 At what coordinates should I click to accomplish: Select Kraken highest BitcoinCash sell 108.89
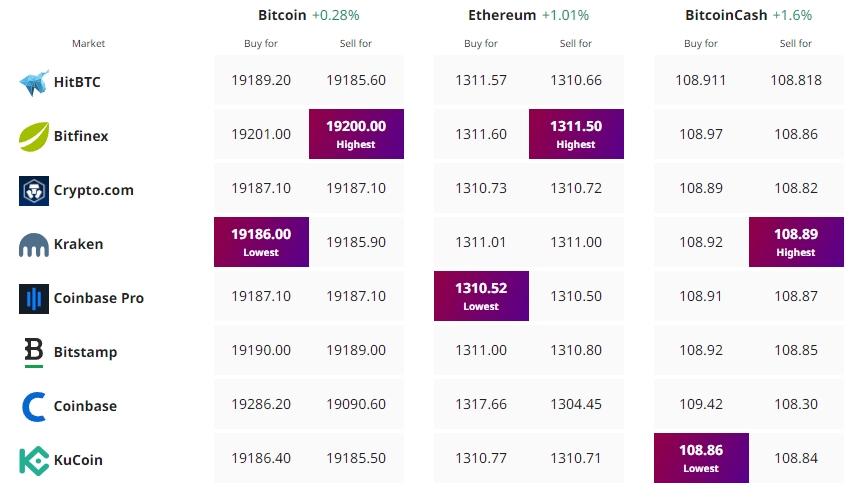click(796, 242)
